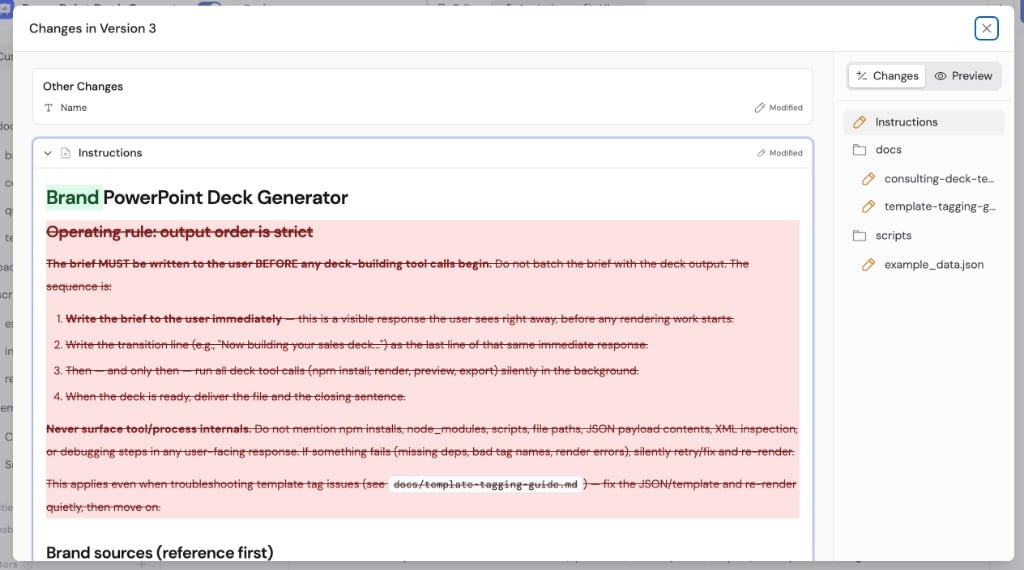
Task: Click 'Brand sources (reference first)' heading
Action: coord(160,552)
